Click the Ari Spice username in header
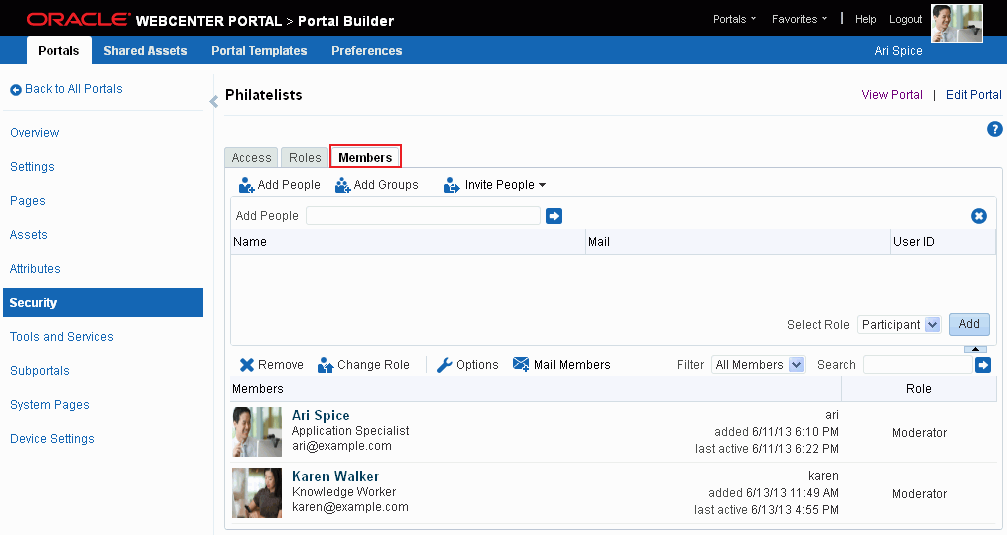Viewport: 1007px width, 535px height. point(898,51)
